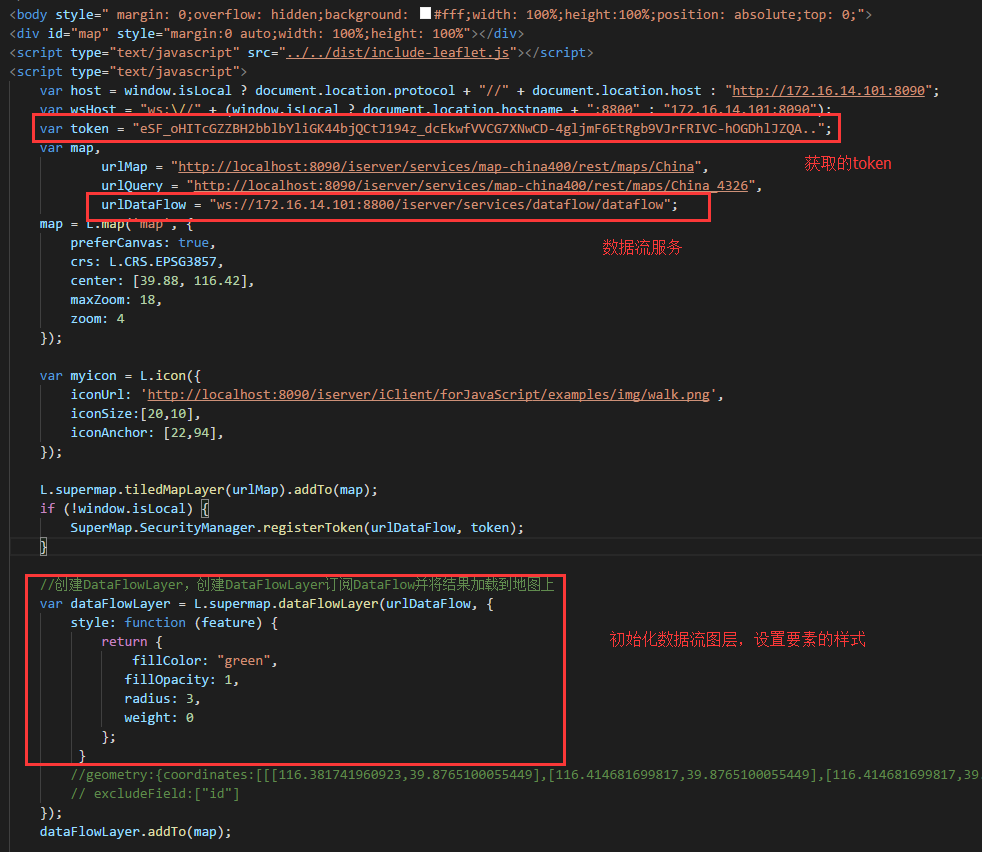Open the http://172.16.14.101:8090 host link
The image size is (982, 852).
(828, 91)
